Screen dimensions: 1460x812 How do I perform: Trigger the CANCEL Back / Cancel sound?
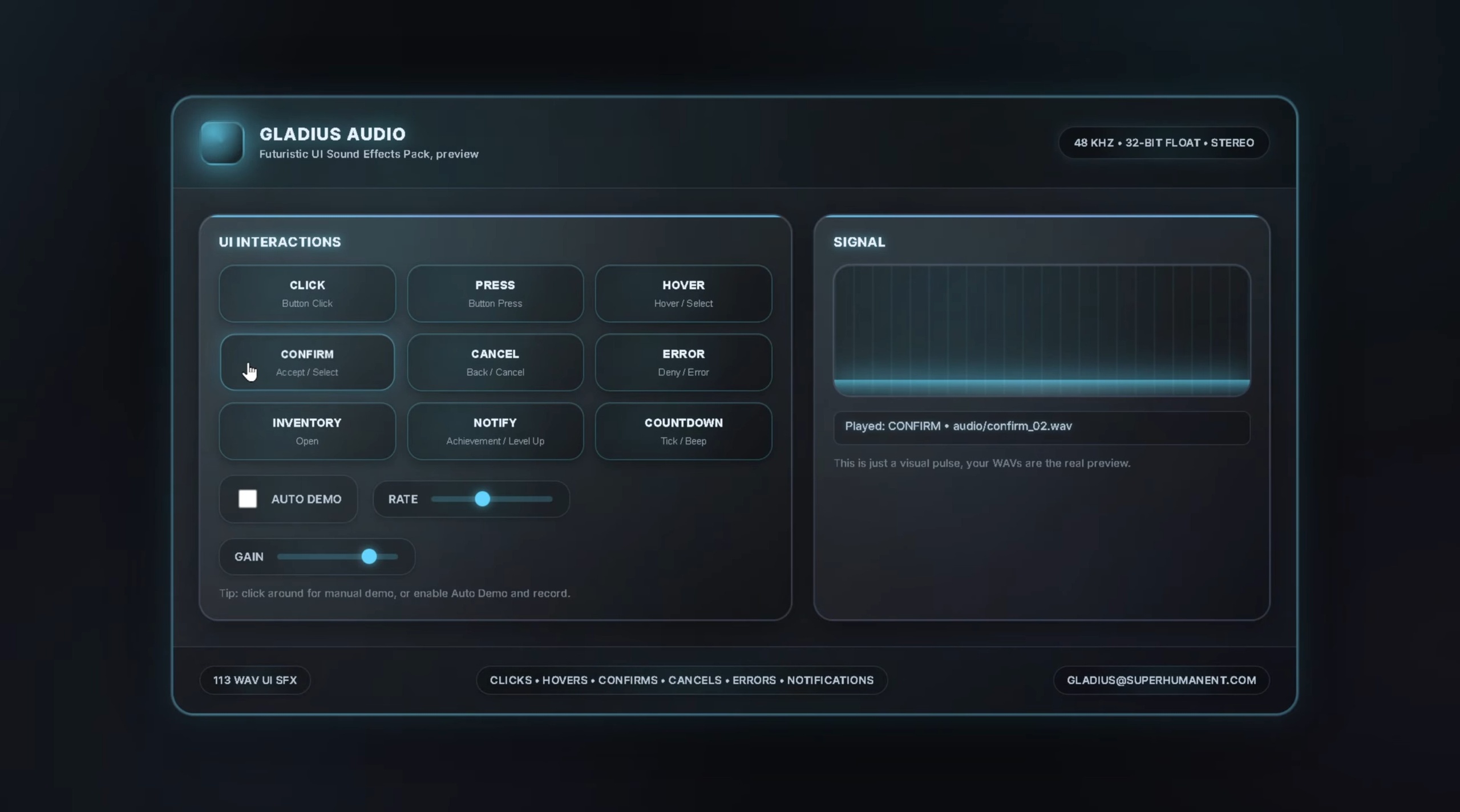(495, 363)
